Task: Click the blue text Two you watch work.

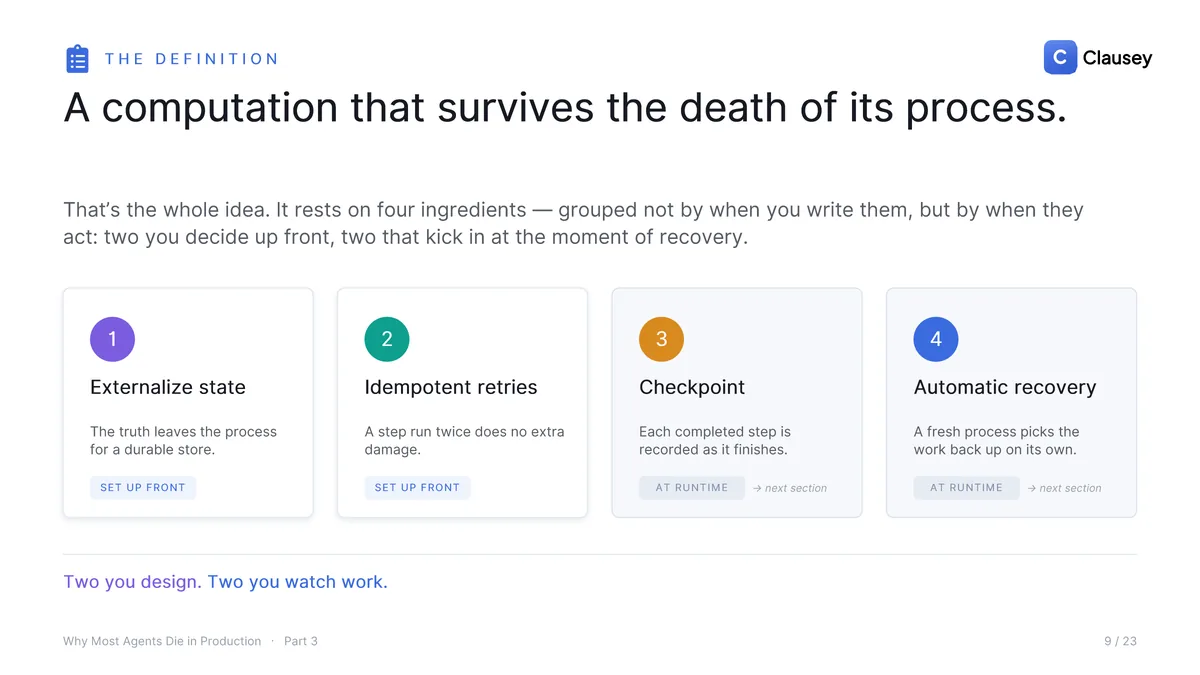Action: pyautogui.click(x=297, y=582)
